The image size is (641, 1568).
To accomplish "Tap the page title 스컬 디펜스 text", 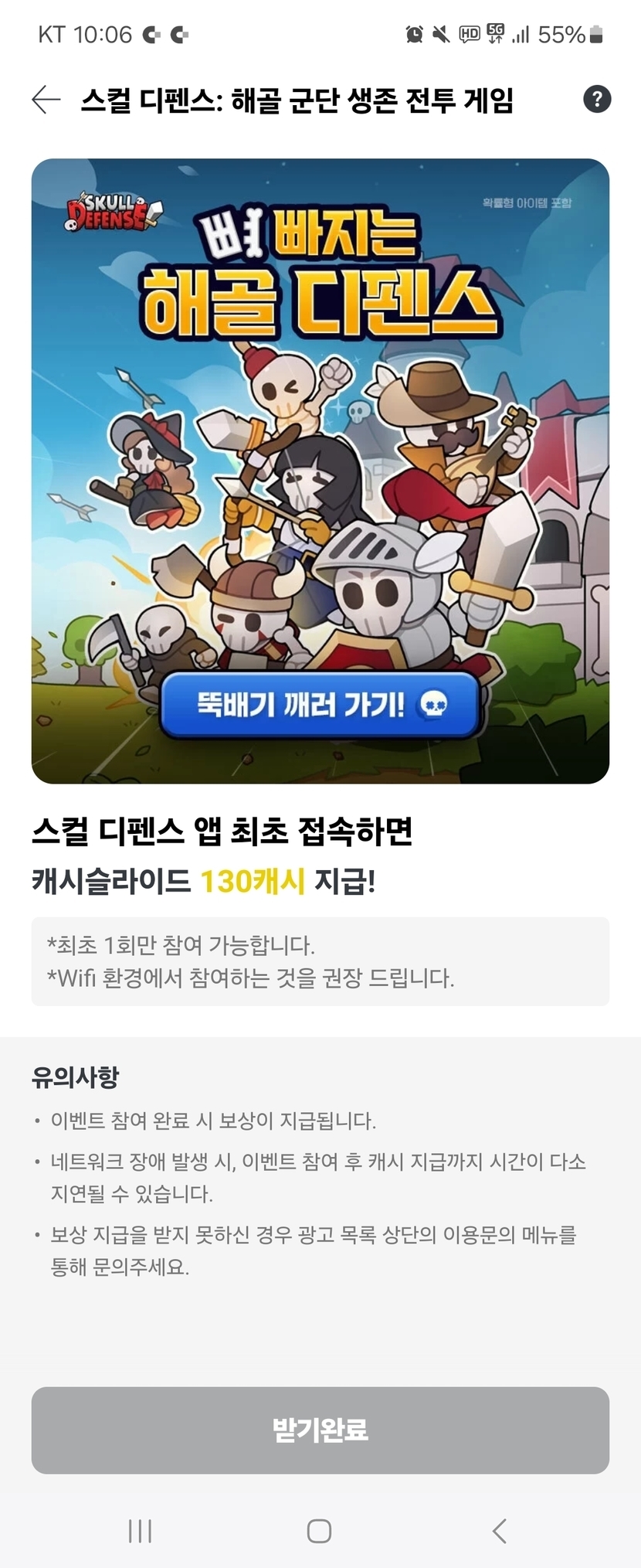I will pyautogui.click(x=297, y=100).
